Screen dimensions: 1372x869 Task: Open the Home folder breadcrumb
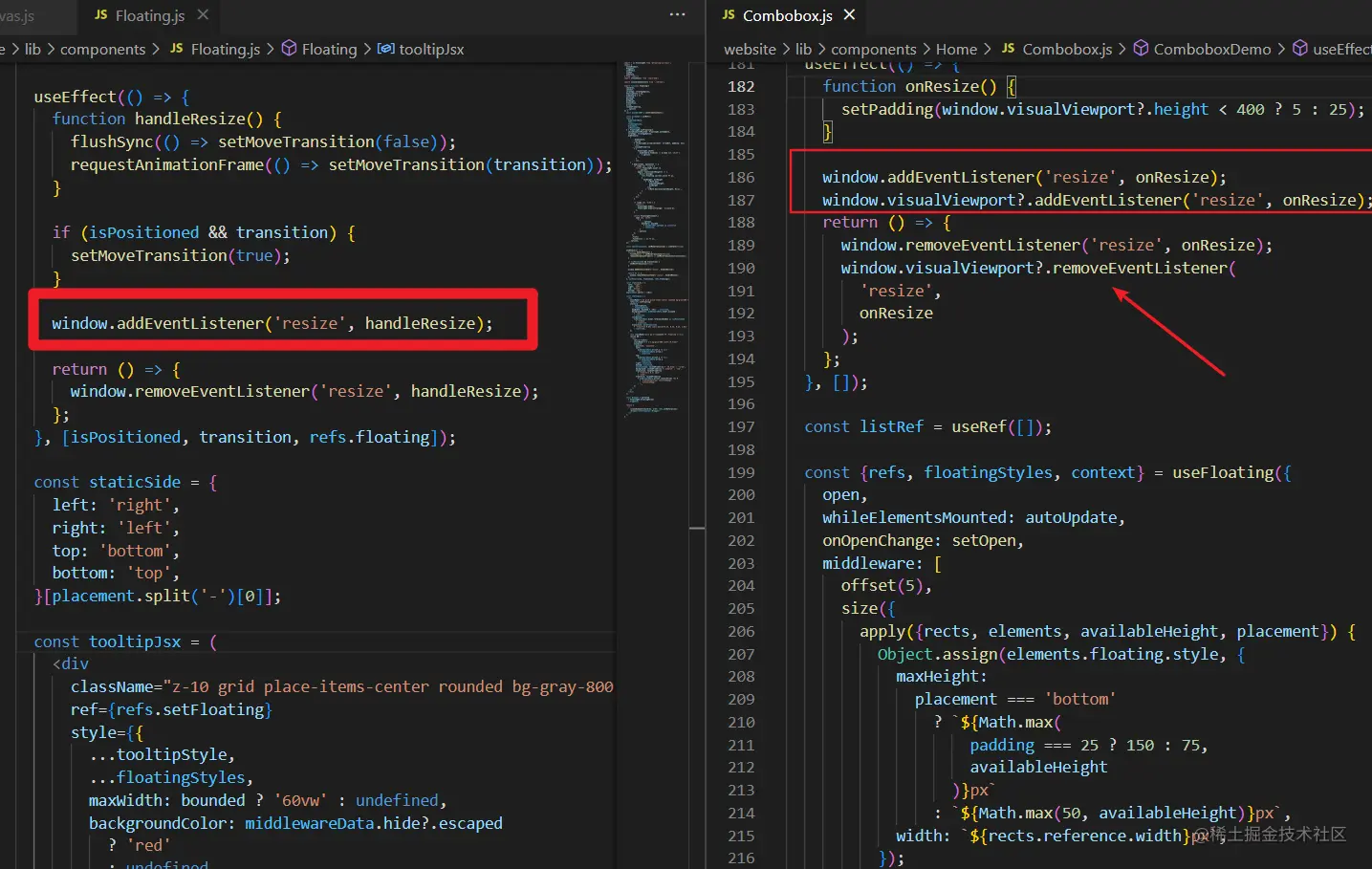(x=956, y=49)
